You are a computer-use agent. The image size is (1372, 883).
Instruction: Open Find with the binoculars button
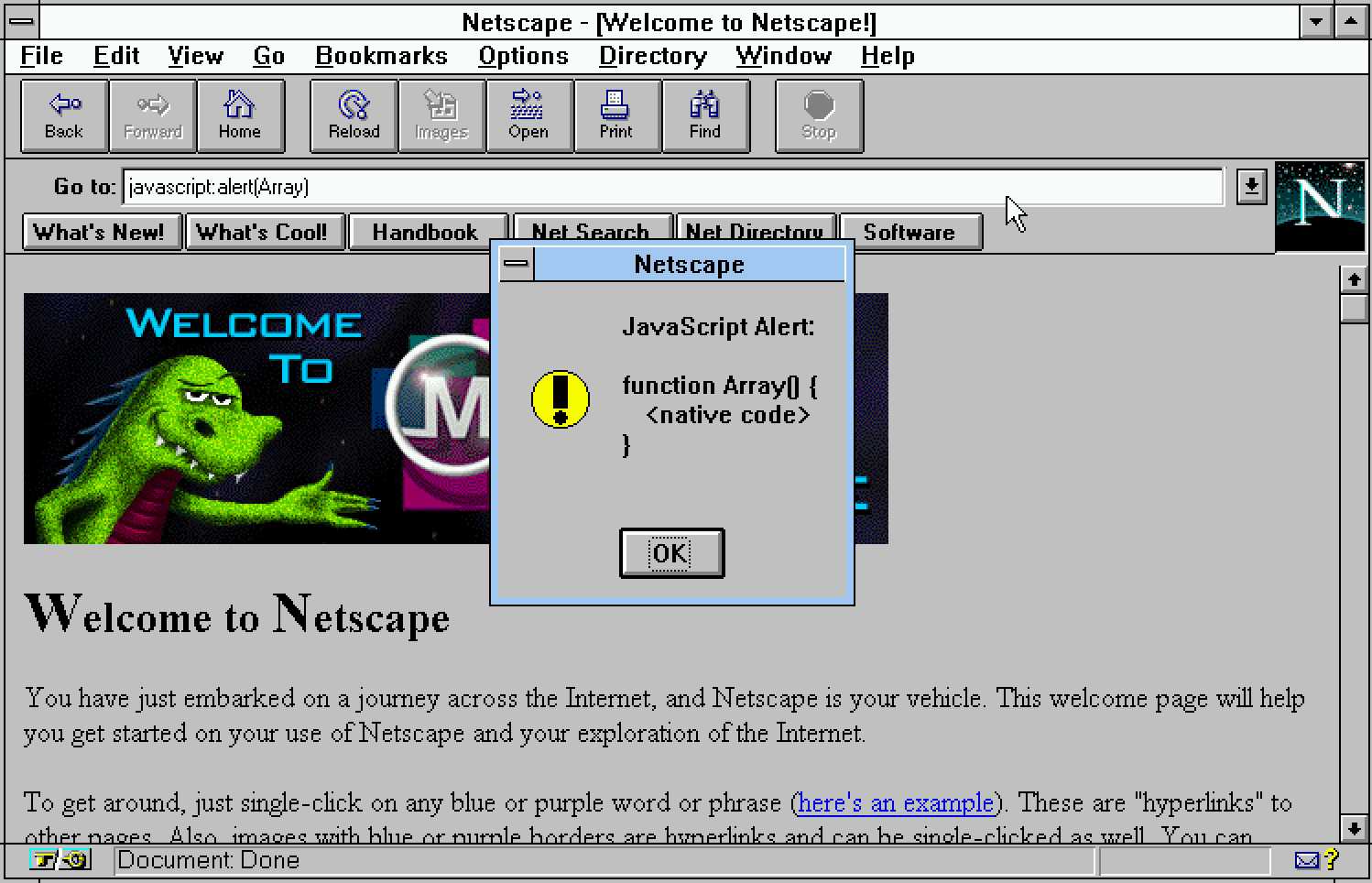[x=705, y=116]
